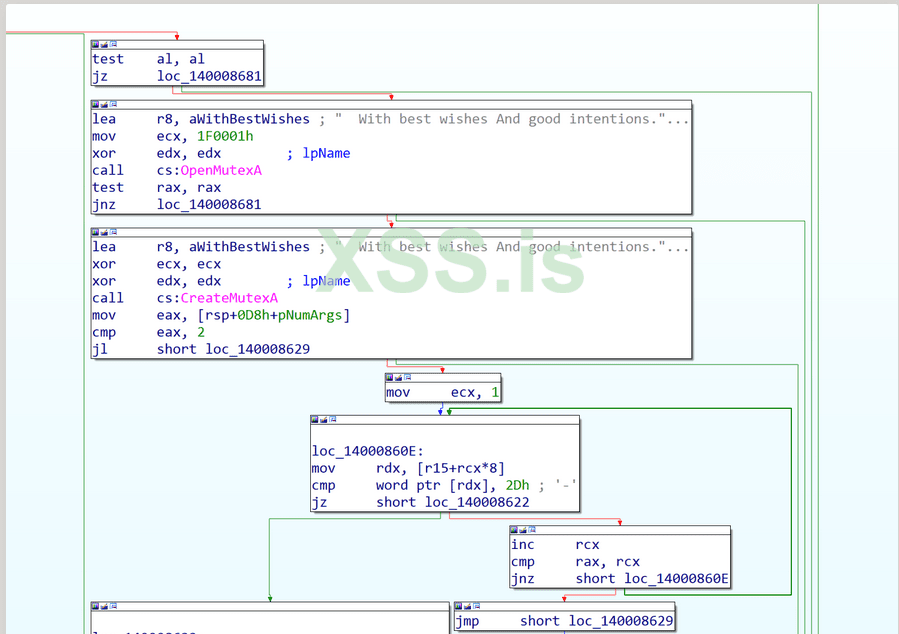This screenshot has width=899, height=634.
Task: Select aWithBestWishes in the OpenMutexA node
Action: [x=249, y=119]
